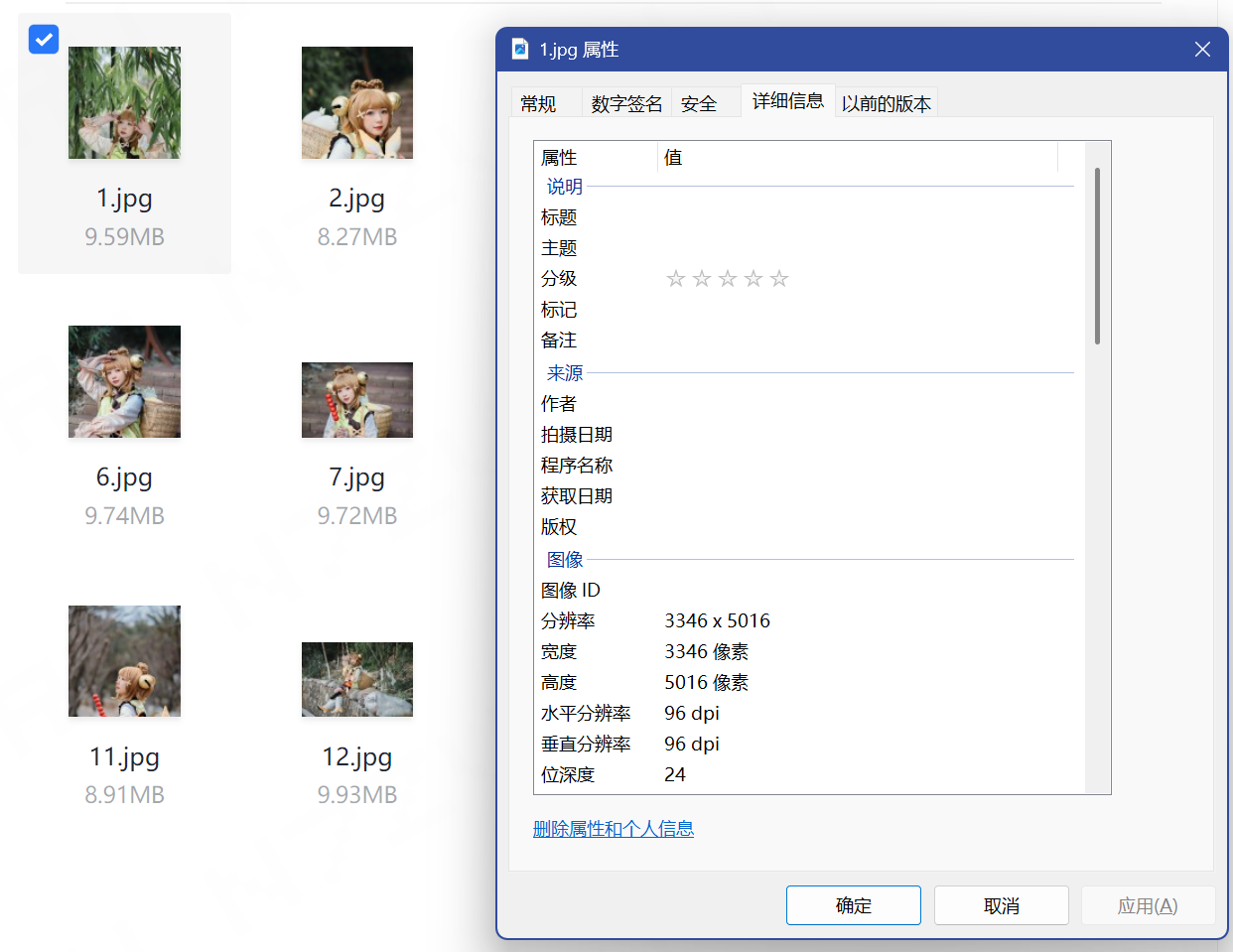Open the 7.jpg image thumbnail
Viewport: 1233px width, 952px height.
pyautogui.click(x=356, y=401)
